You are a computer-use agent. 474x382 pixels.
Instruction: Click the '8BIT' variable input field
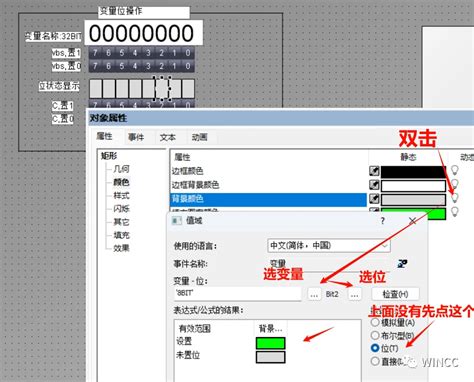237,294
